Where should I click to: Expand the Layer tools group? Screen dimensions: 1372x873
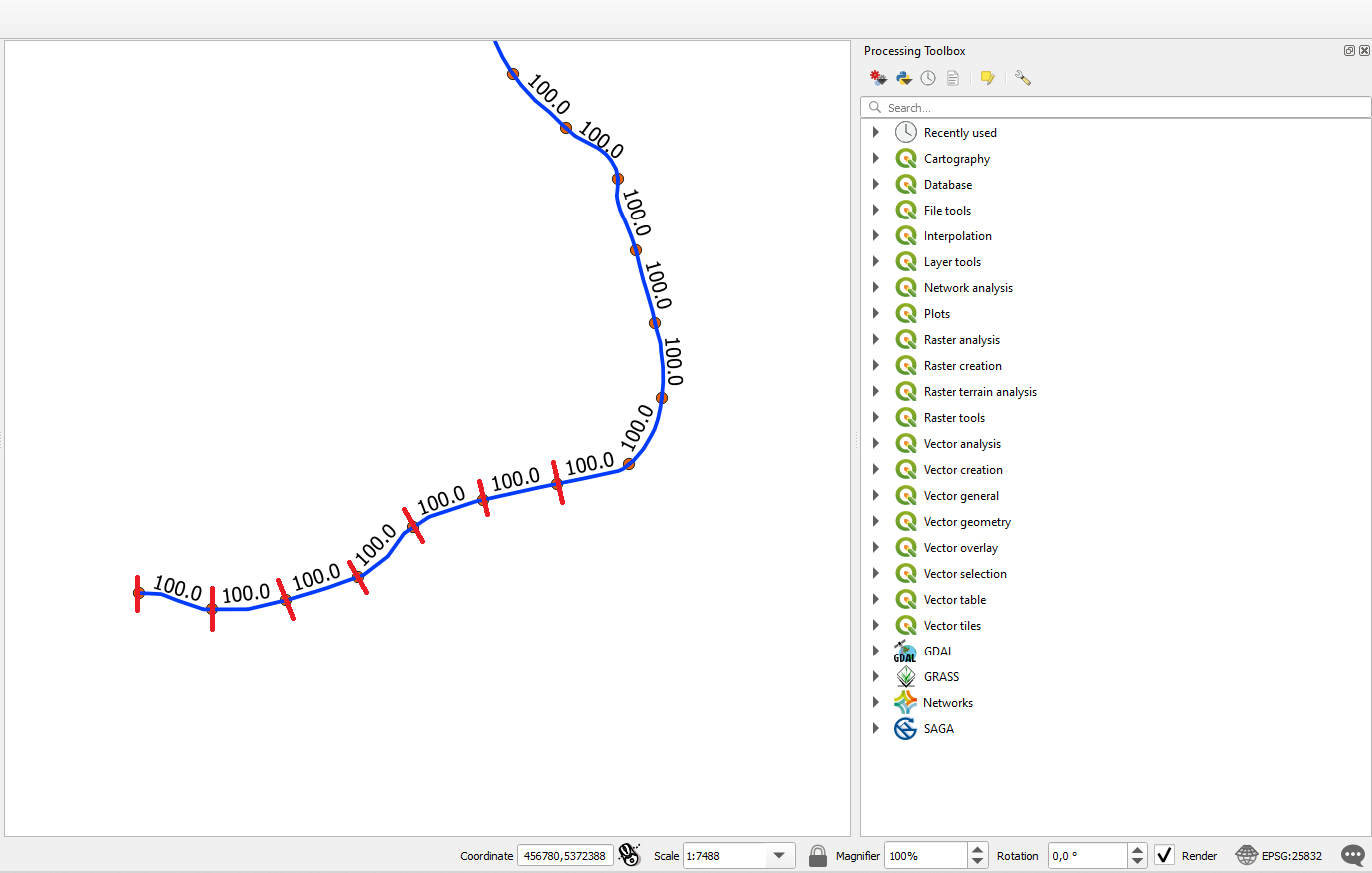[876, 261]
